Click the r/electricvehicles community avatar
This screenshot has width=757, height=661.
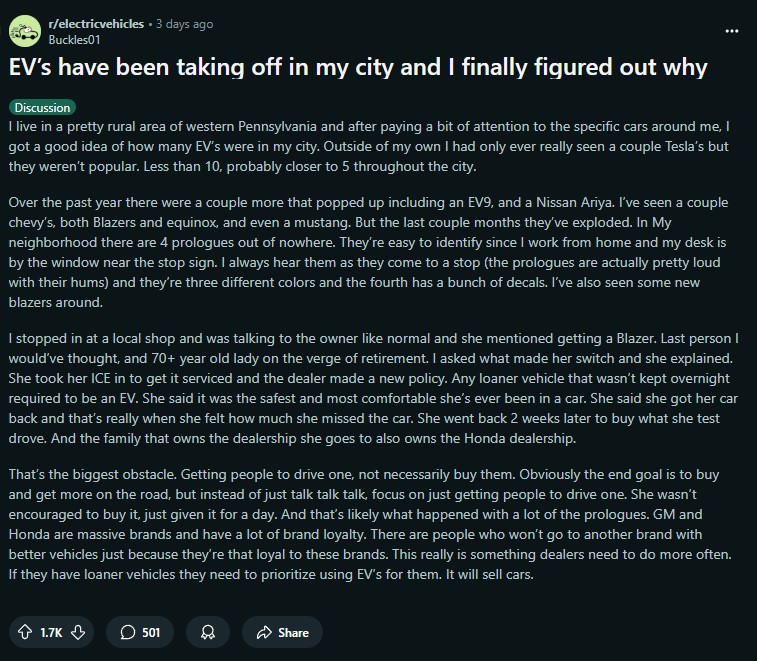click(25, 31)
